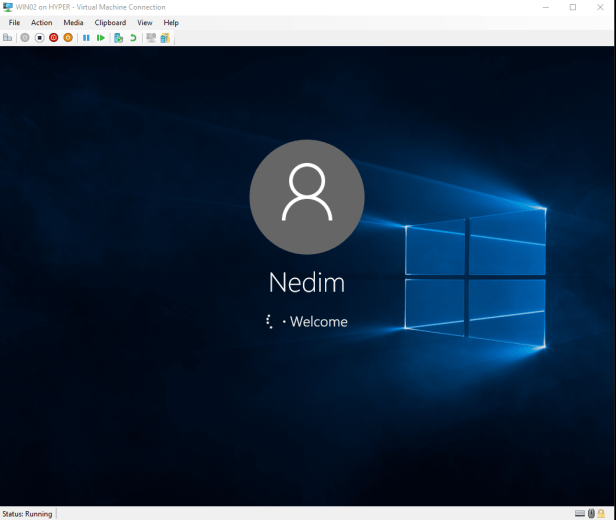Create a checkpoint of the VM
The height and width of the screenshot is (520, 616).
coord(119,38)
